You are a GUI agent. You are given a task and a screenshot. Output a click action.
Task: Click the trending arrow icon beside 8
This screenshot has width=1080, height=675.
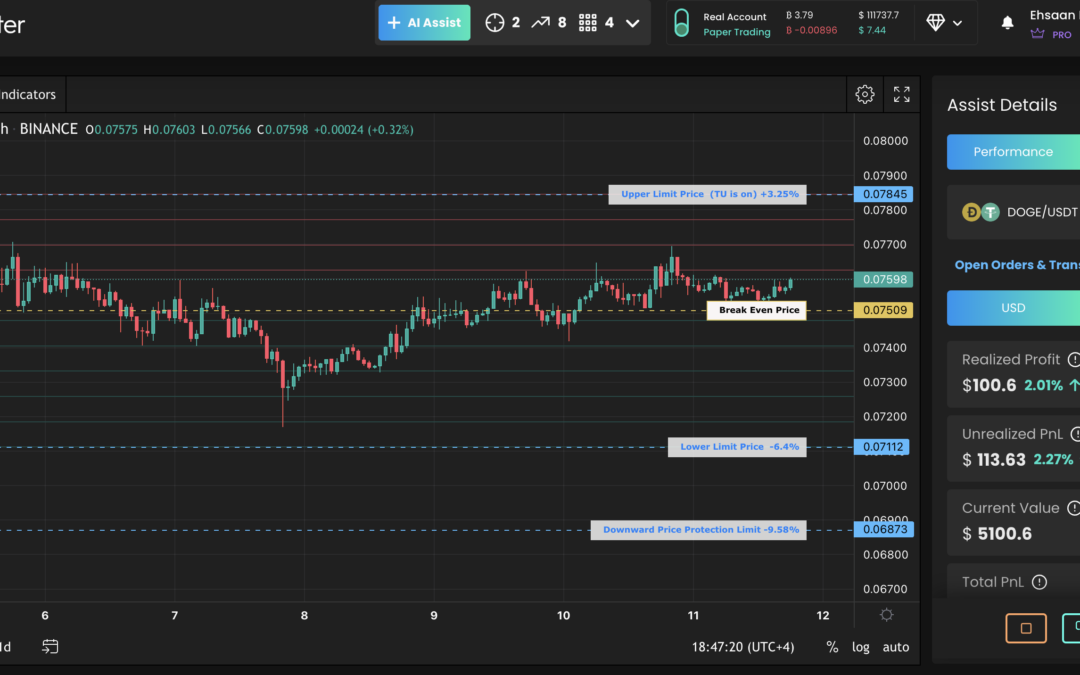pyautogui.click(x=540, y=22)
